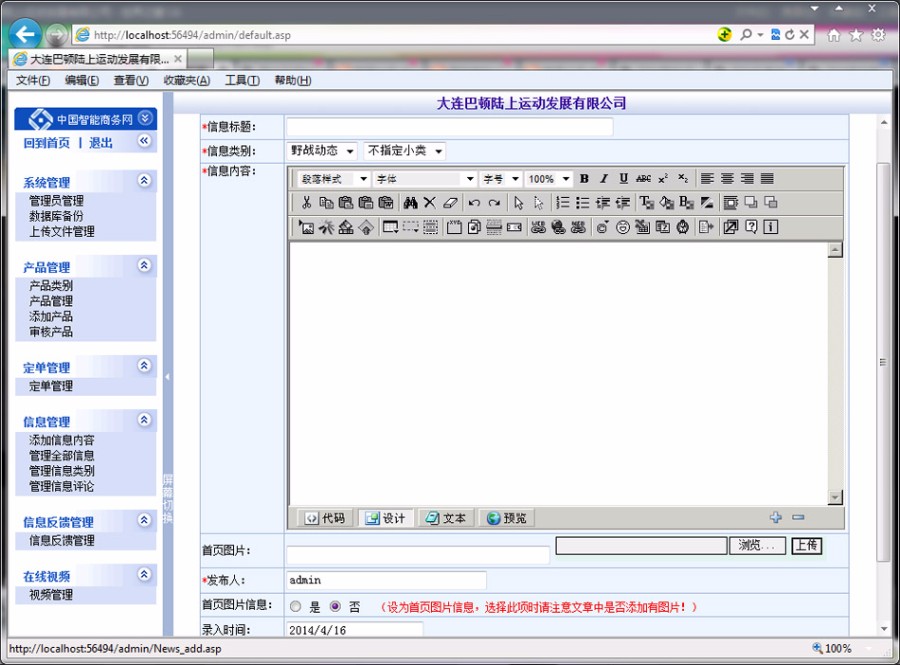Image resolution: width=900 pixels, height=665 pixels.
Task: Apply underline formatting
Action: [622, 179]
